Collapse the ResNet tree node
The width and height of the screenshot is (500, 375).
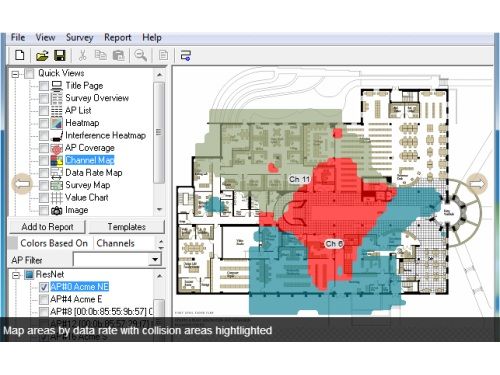click(15, 275)
